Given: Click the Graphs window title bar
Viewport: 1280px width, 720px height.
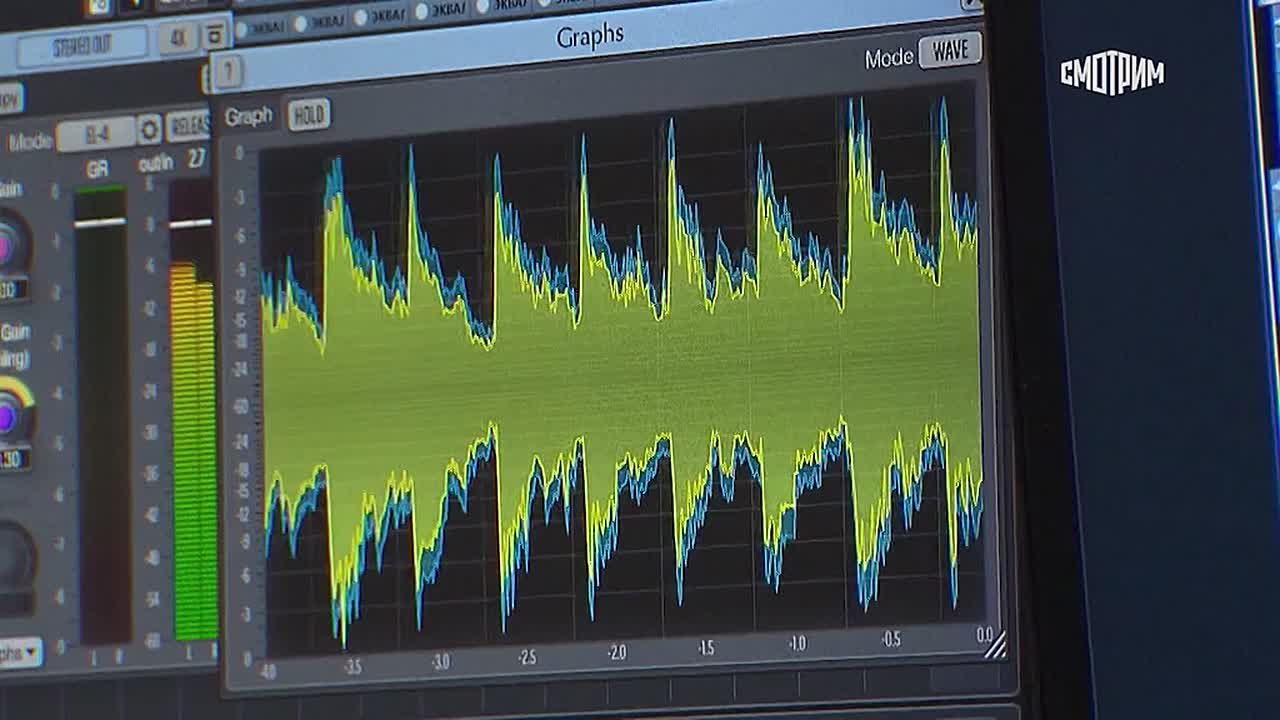Looking at the screenshot, I should click(590, 37).
